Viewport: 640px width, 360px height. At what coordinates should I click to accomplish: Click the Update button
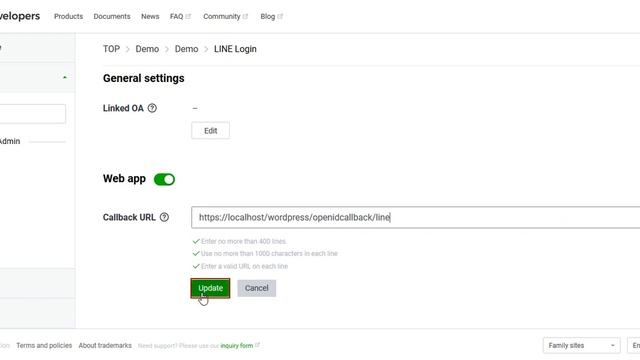210,288
